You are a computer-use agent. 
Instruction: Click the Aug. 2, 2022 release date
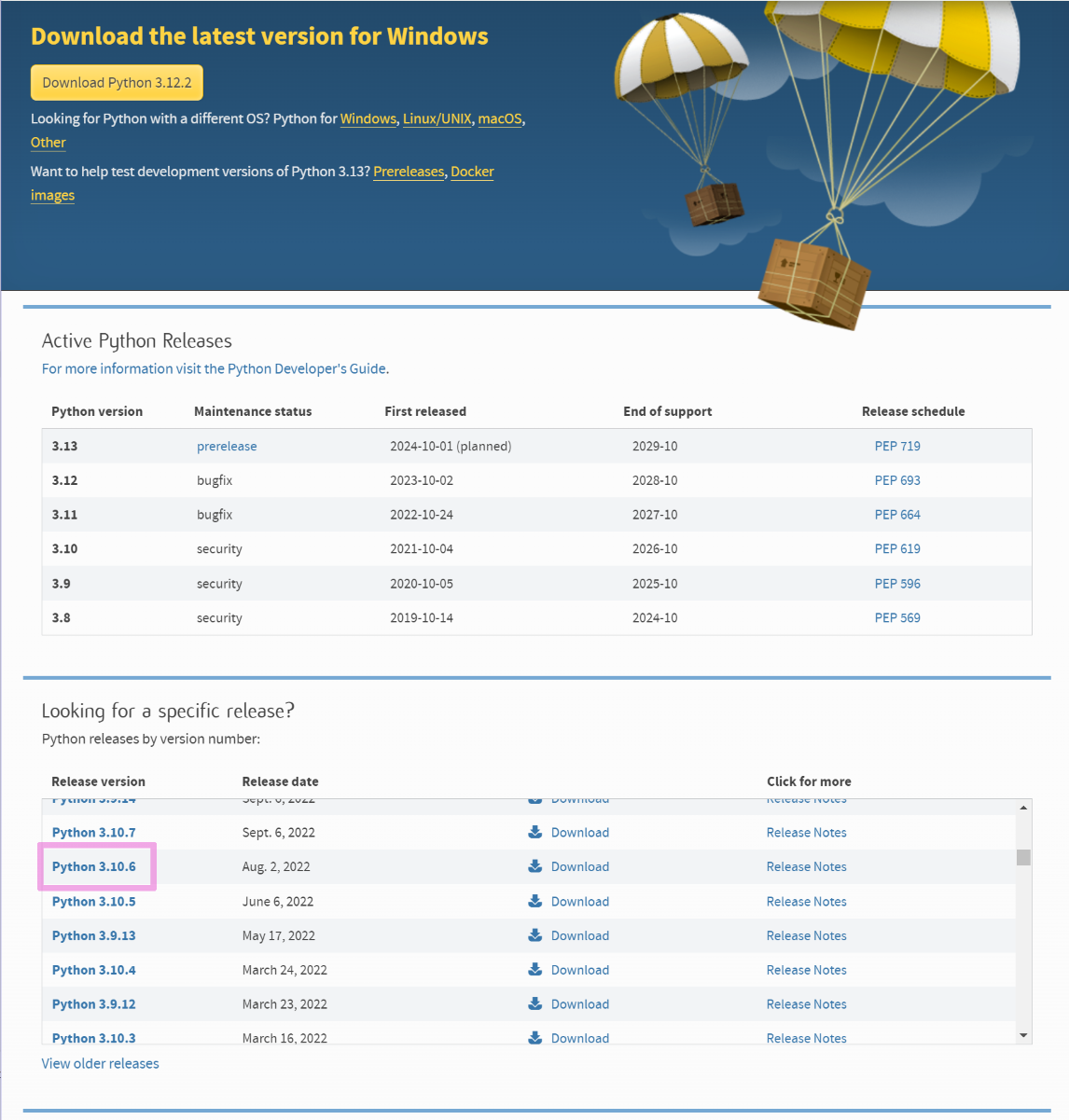pyautogui.click(x=276, y=866)
